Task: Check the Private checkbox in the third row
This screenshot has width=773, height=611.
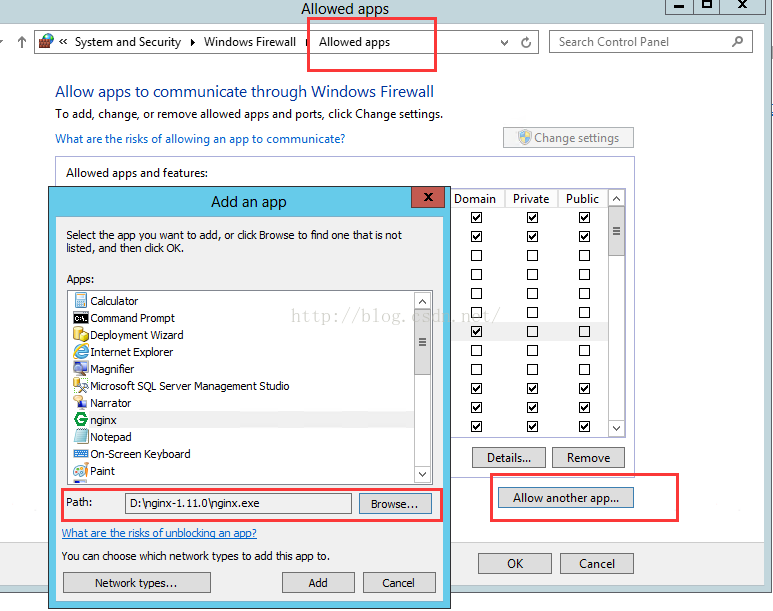Action: click(532, 255)
